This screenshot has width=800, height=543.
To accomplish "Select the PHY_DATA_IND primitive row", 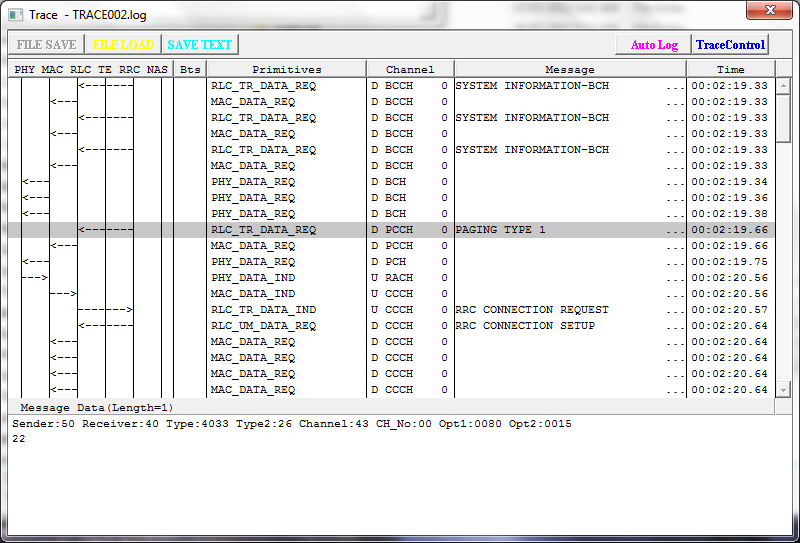I will point(391,278).
